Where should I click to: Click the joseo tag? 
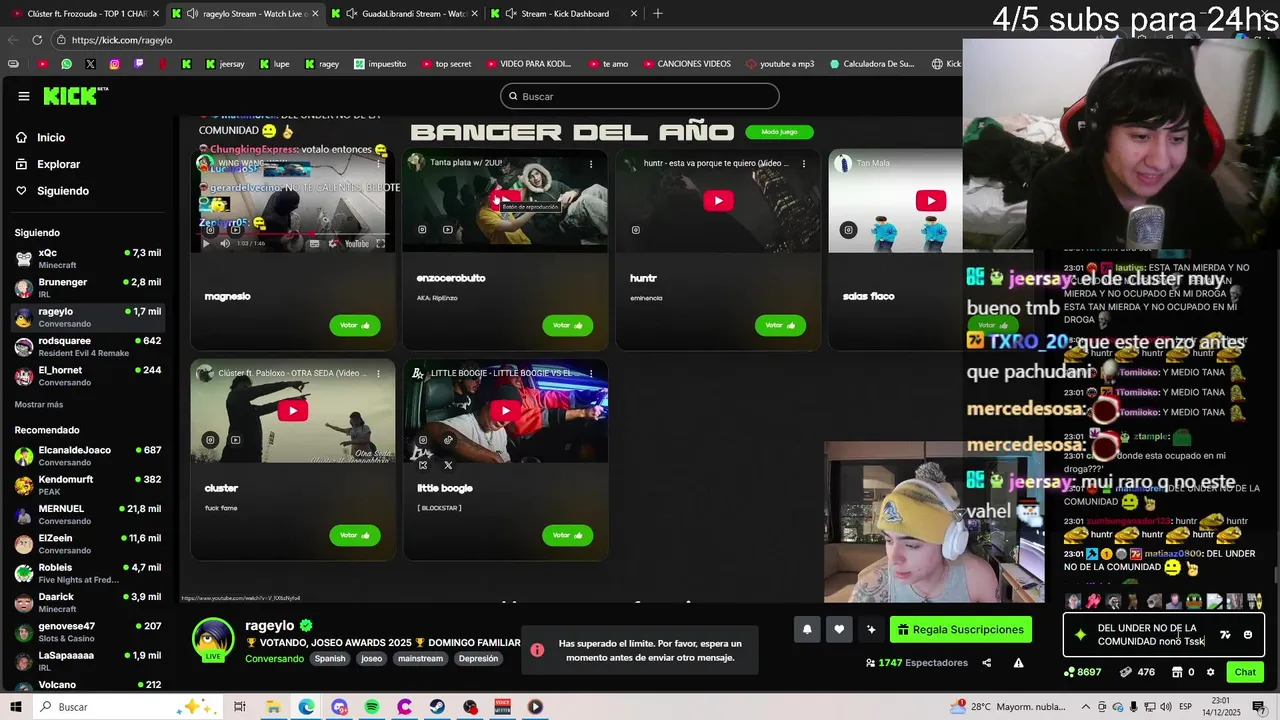coord(372,659)
